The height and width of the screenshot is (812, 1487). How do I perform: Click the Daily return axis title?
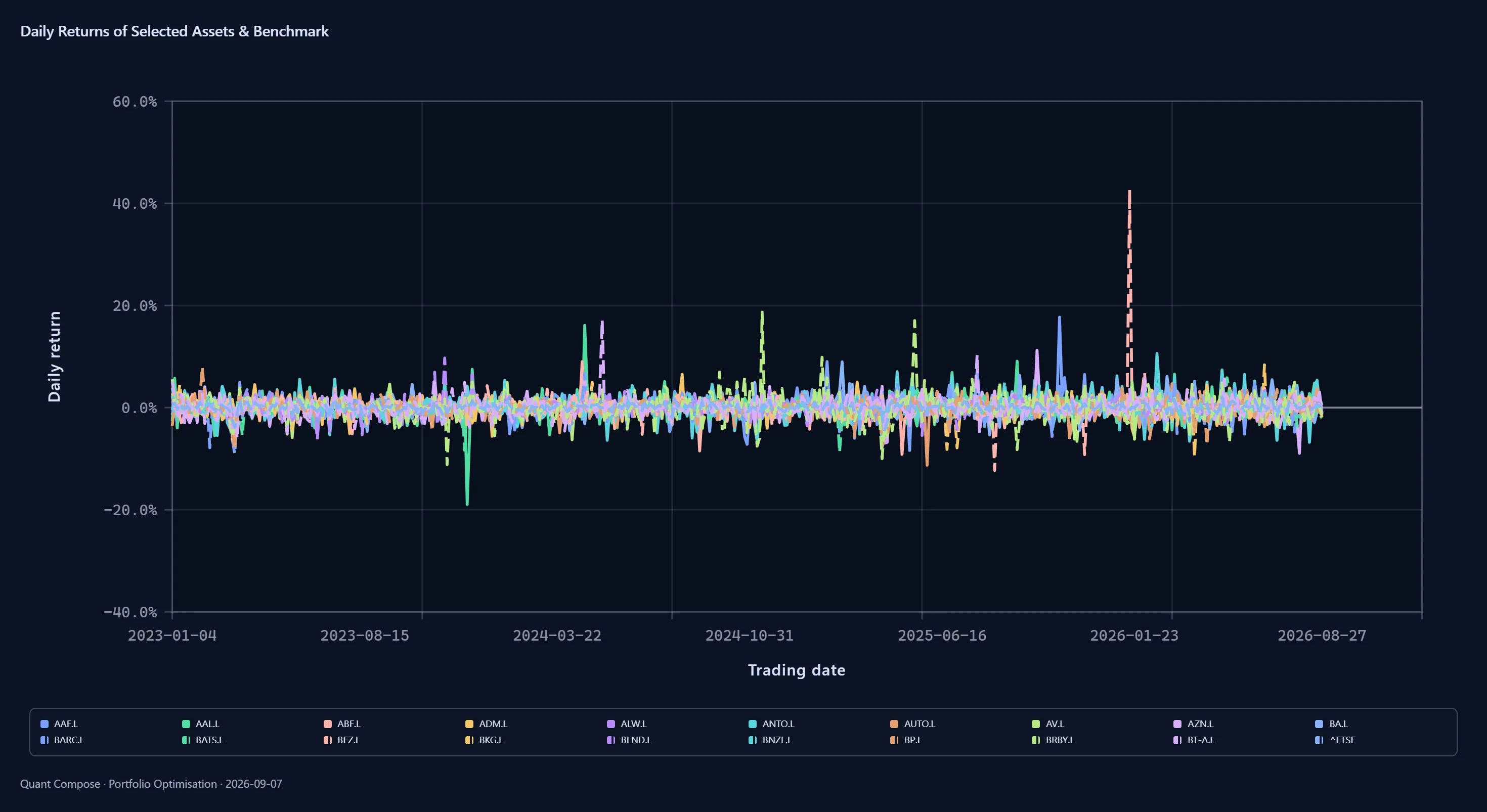[54, 356]
